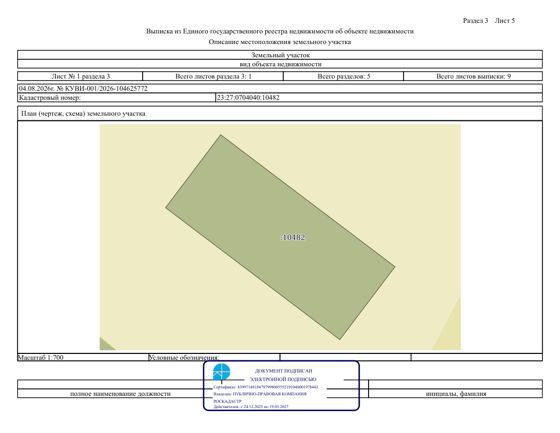Screen dimensions: 560x433
Task: Select the 'Владелец: ПУБЛИЧНО-ПРАВОВАЯ КОМПАНИЯ' line
Action: pos(260,394)
